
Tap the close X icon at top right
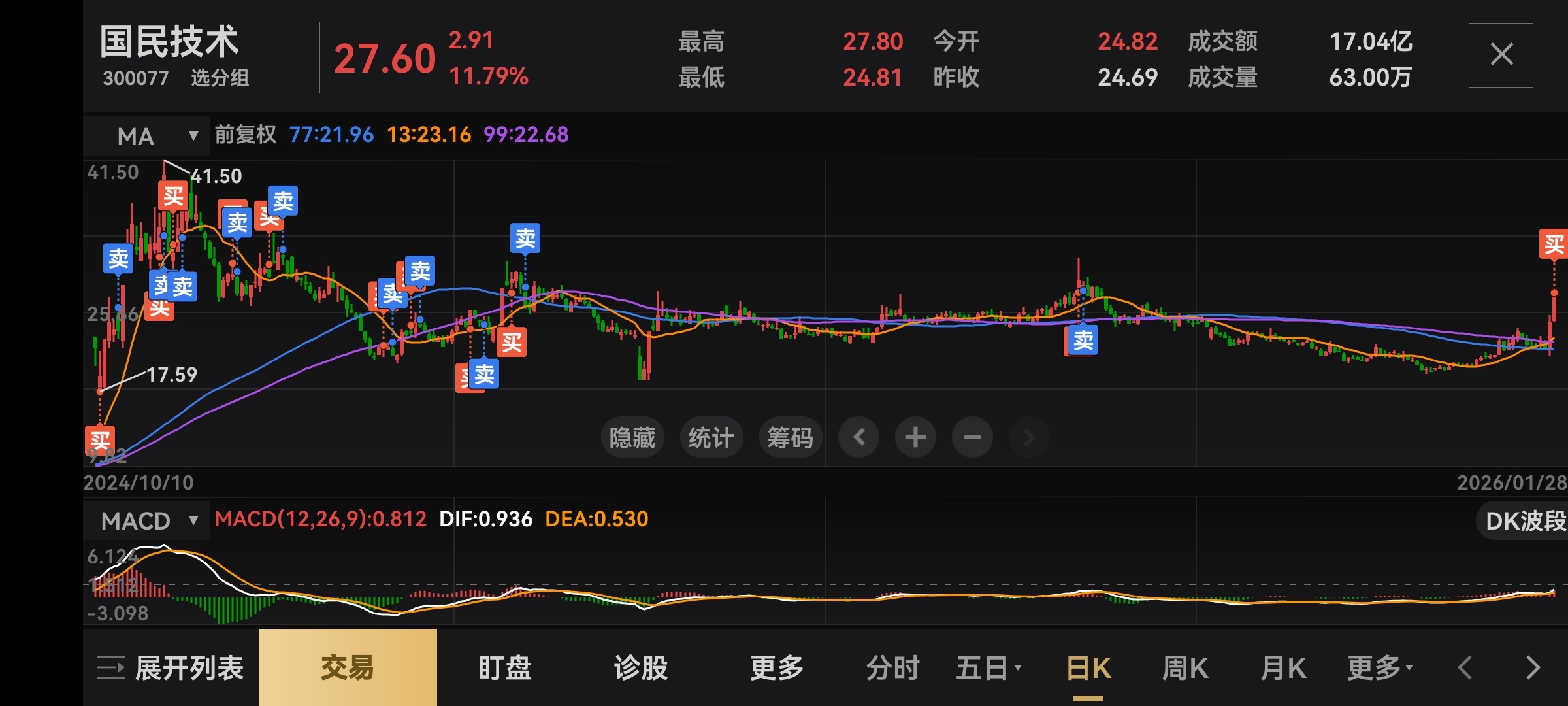[1501, 55]
